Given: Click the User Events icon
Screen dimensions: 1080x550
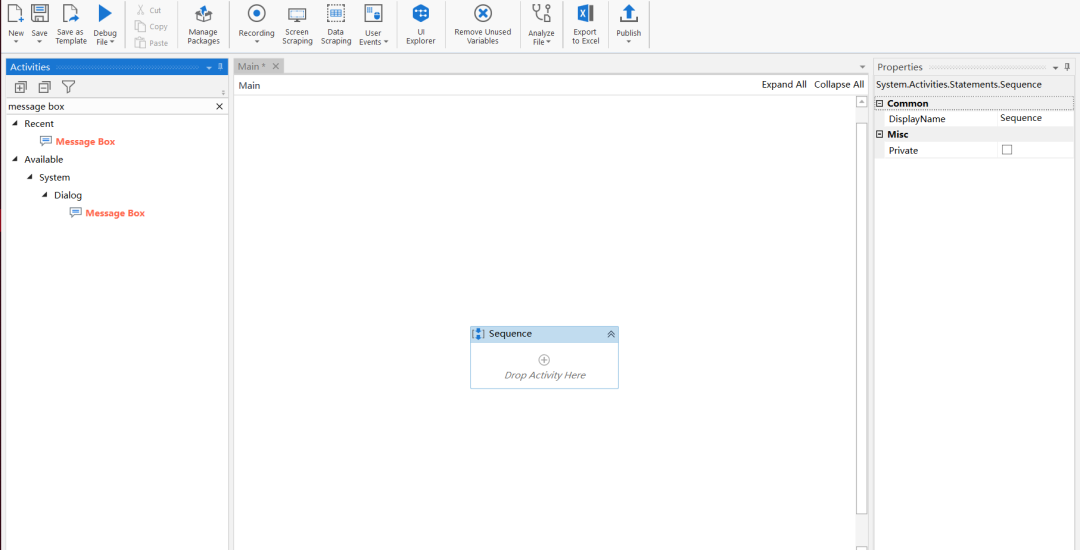Looking at the screenshot, I should (373, 13).
